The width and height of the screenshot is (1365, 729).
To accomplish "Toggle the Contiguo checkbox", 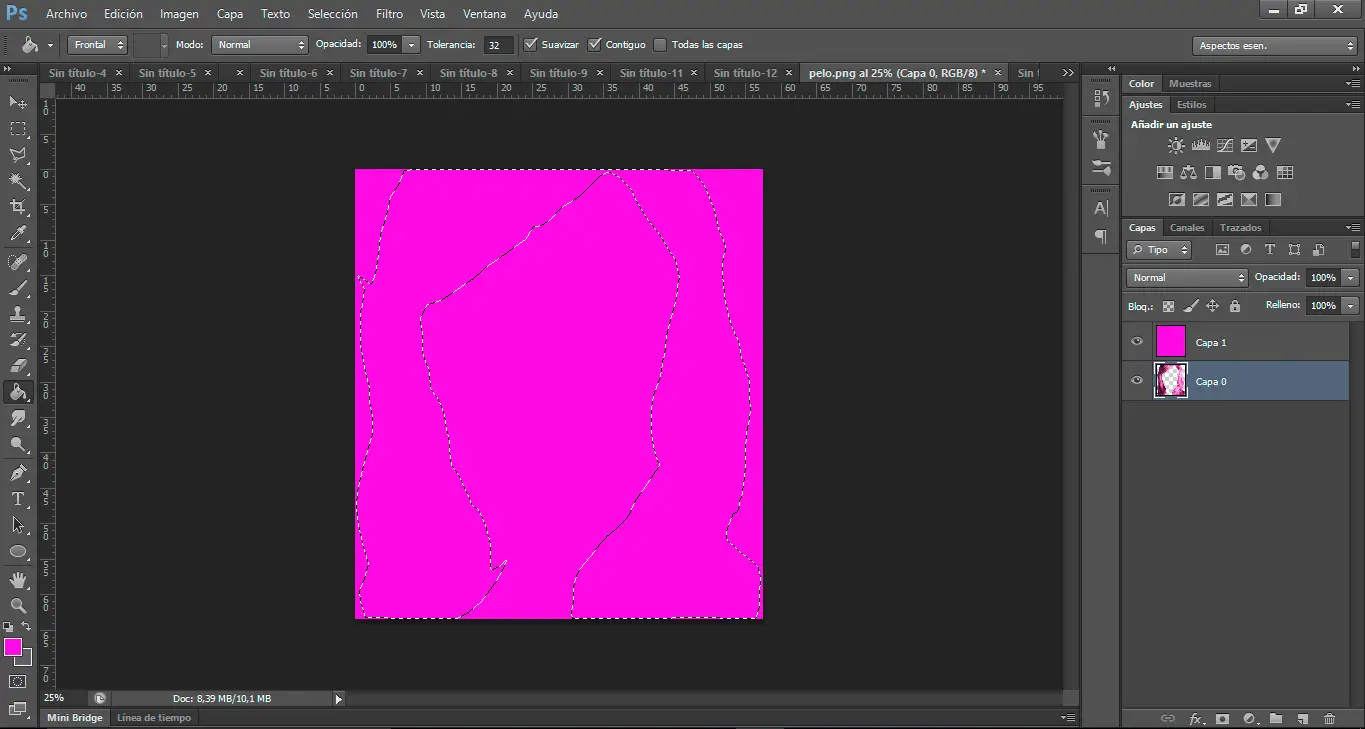I will click(595, 44).
